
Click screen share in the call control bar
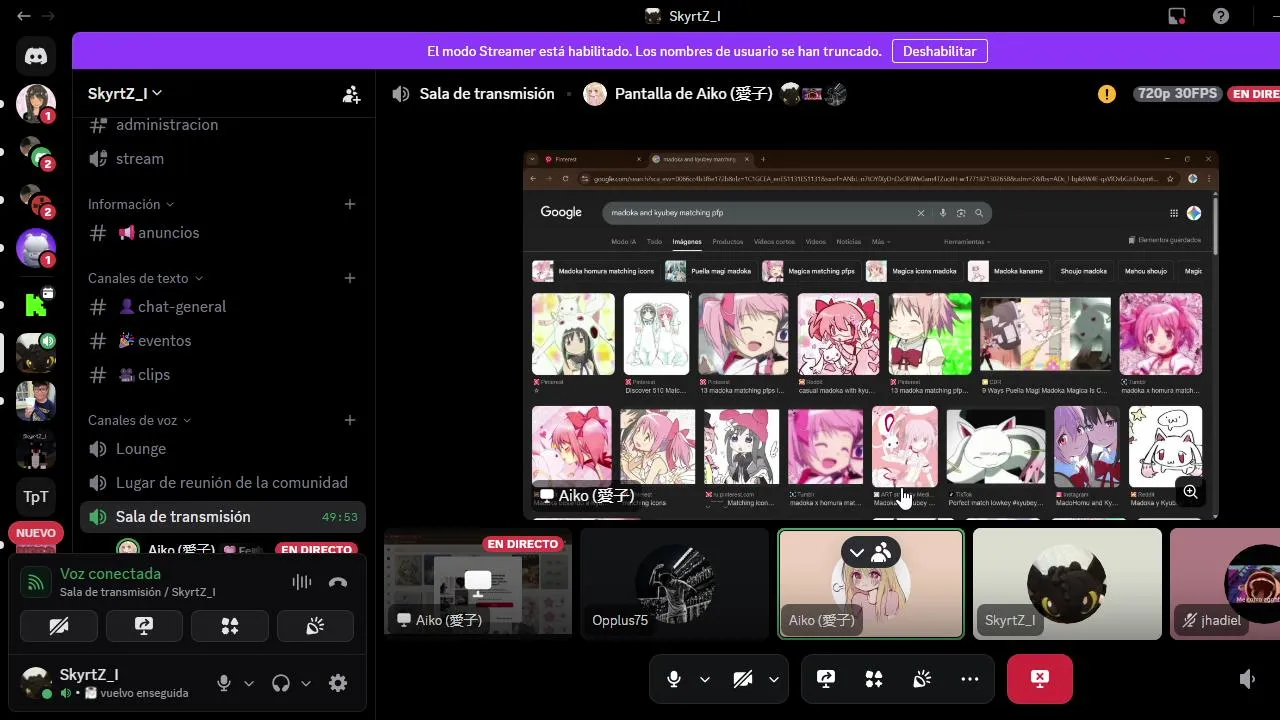[826, 679]
